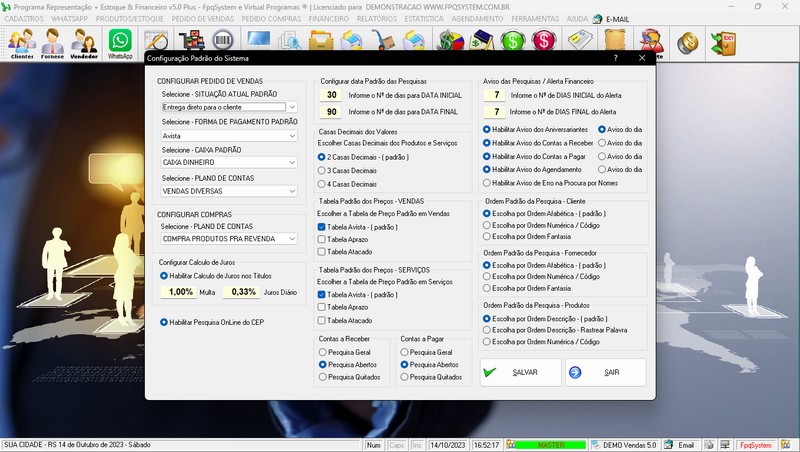This screenshot has height=452, width=800.
Task: Click the SALVAR button
Action: (x=520, y=372)
